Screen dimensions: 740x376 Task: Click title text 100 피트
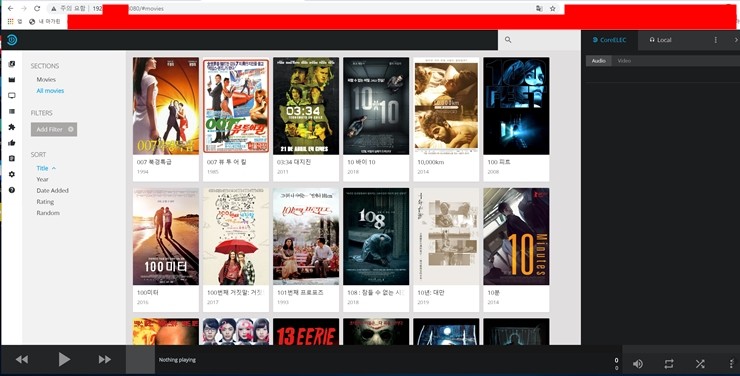tap(499, 162)
